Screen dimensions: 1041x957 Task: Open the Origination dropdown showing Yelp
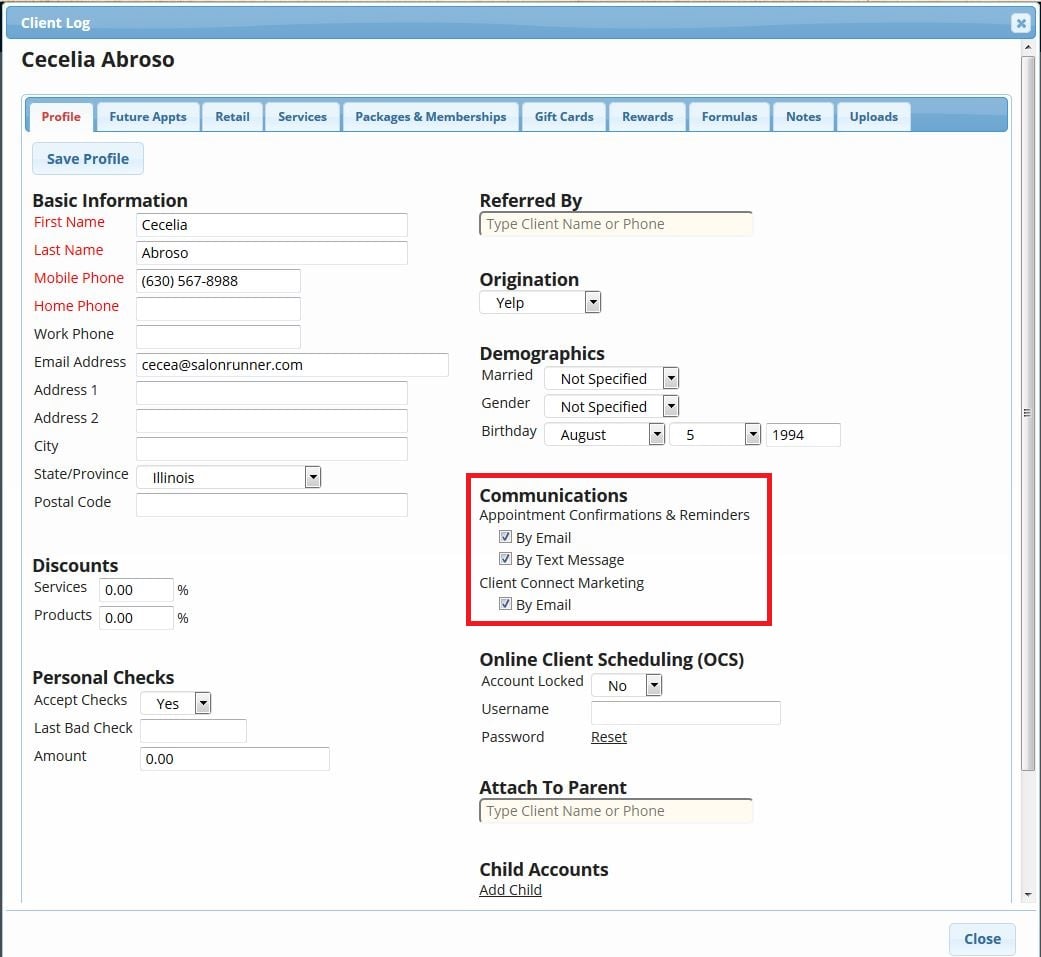[x=594, y=302]
